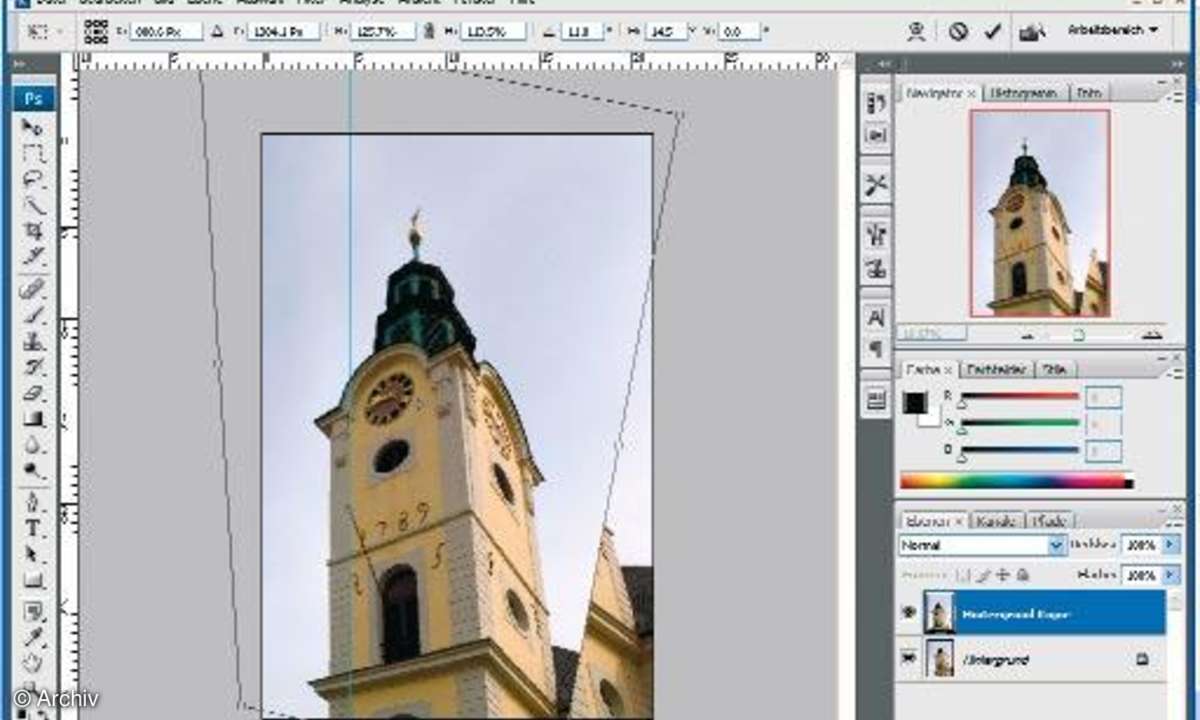1200x720 pixels.
Task: Switch to the Stile styles tab
Action: 1055,369
